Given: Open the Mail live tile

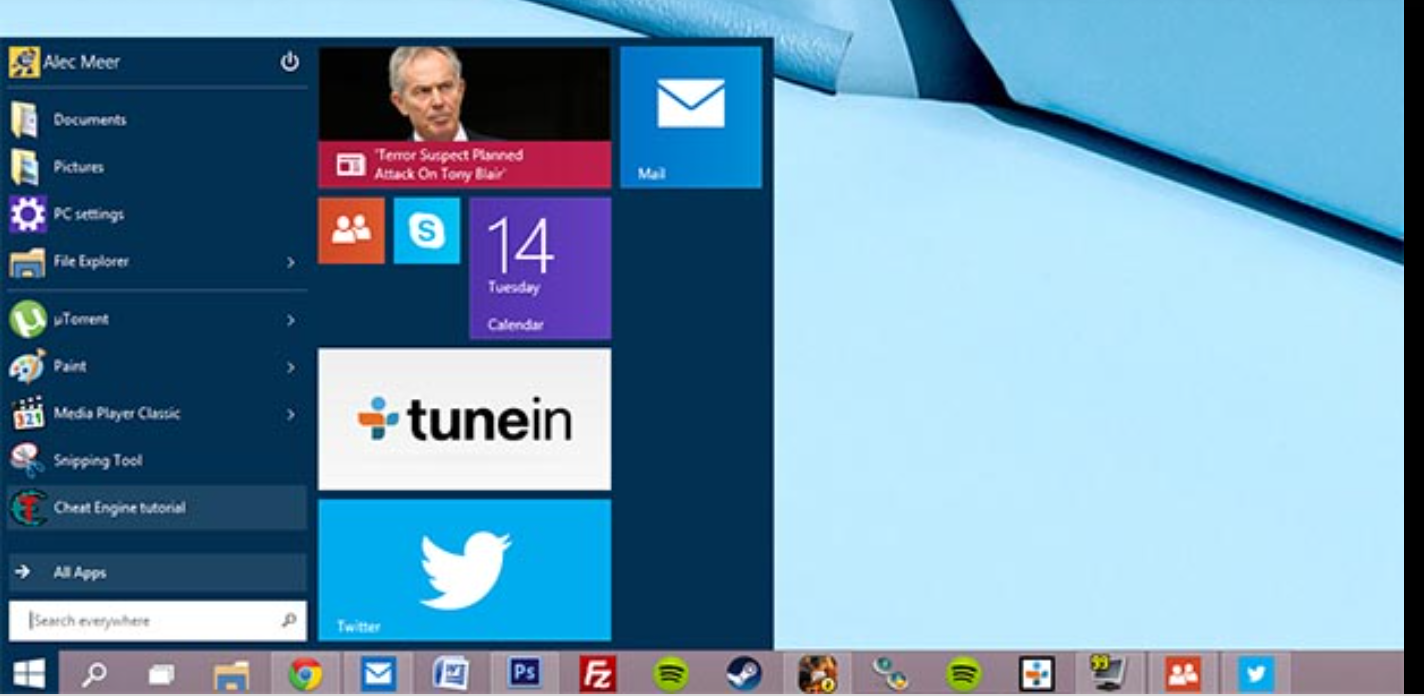Looking at the screenshot, I should (x=691, y=117).
